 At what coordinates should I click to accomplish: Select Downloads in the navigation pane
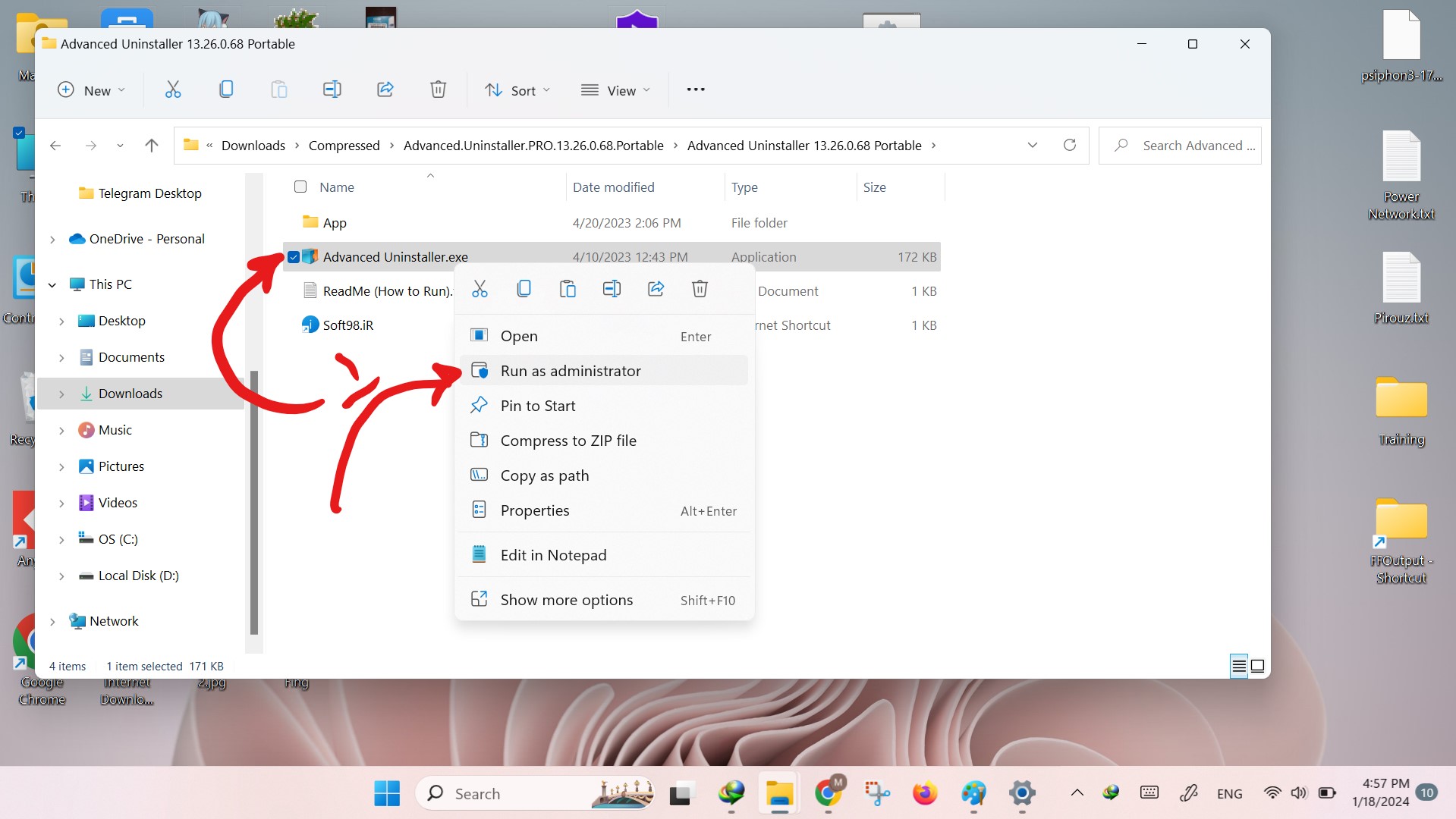pyautogui.click(x=140, y=394)
